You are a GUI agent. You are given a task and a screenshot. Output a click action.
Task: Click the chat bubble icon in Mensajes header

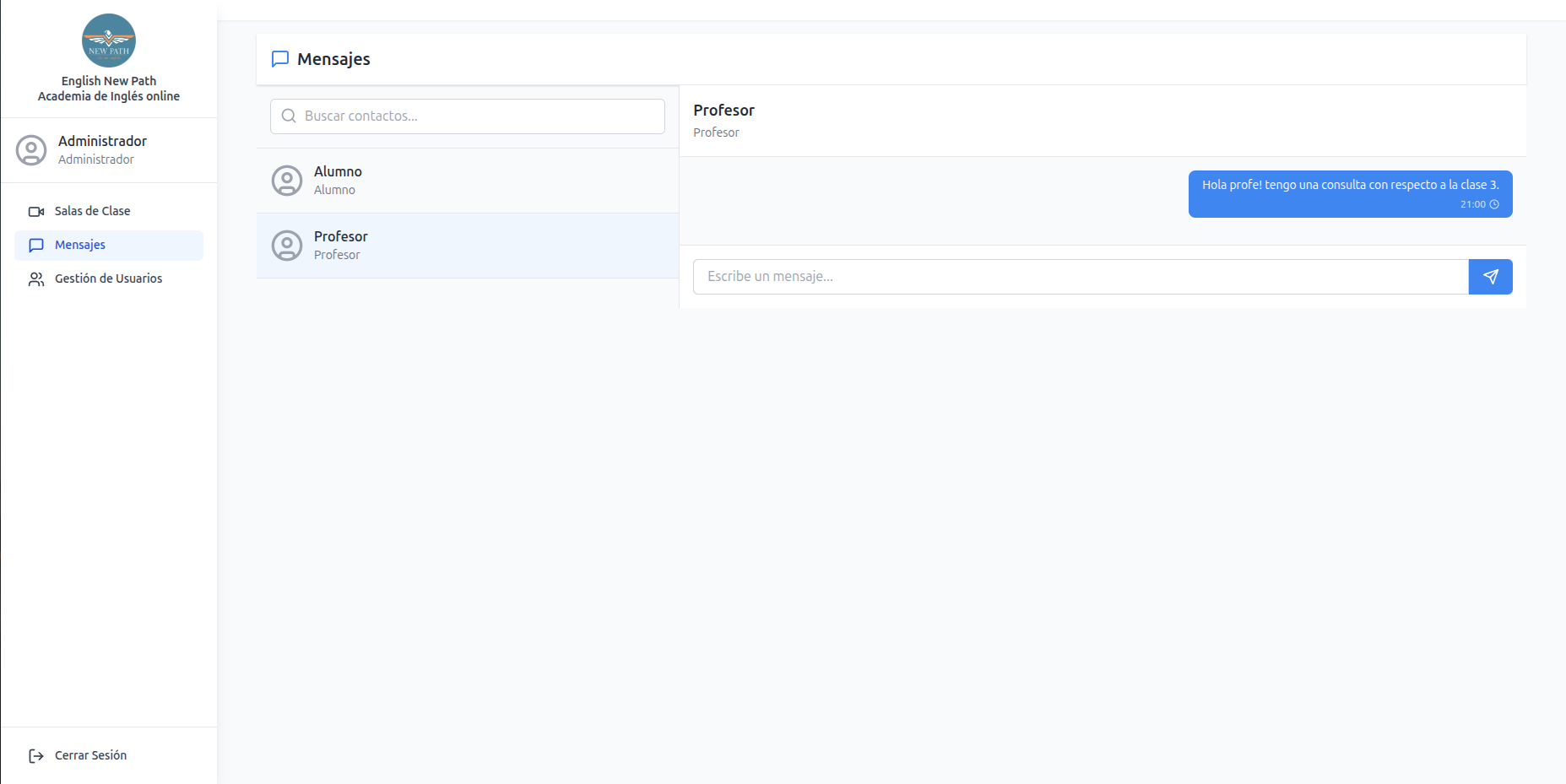click(x=280, y=59)
